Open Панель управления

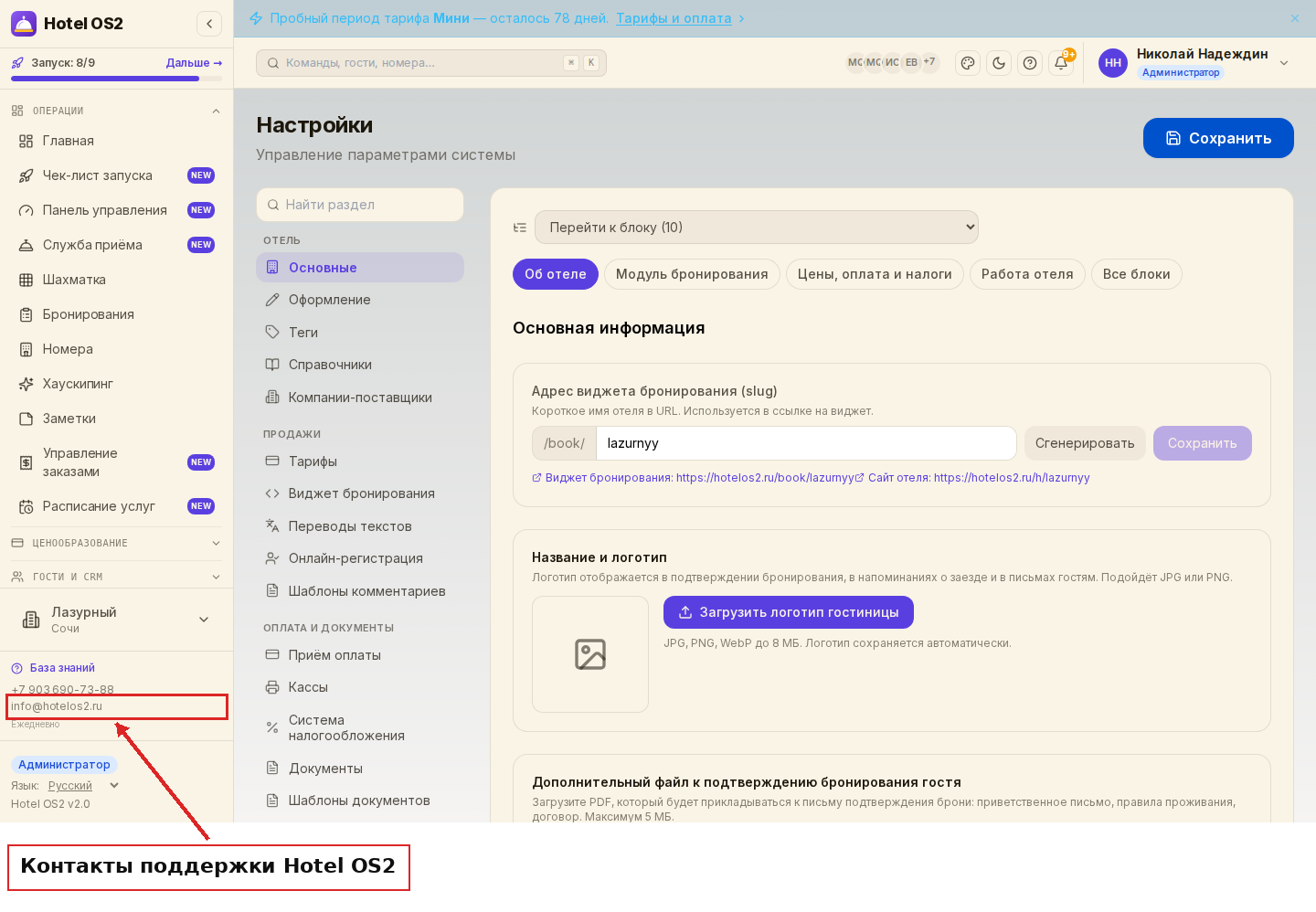coord(117,210)
